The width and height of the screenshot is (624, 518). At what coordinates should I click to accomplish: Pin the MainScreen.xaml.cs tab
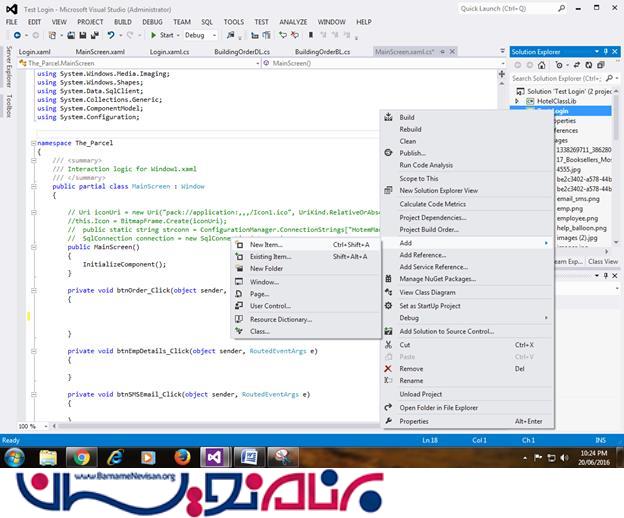click(x=443, y=52)
